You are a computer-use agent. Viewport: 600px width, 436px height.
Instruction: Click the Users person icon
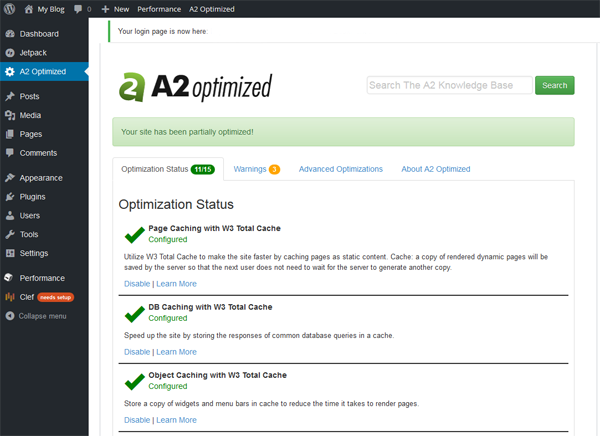(10, 216)
